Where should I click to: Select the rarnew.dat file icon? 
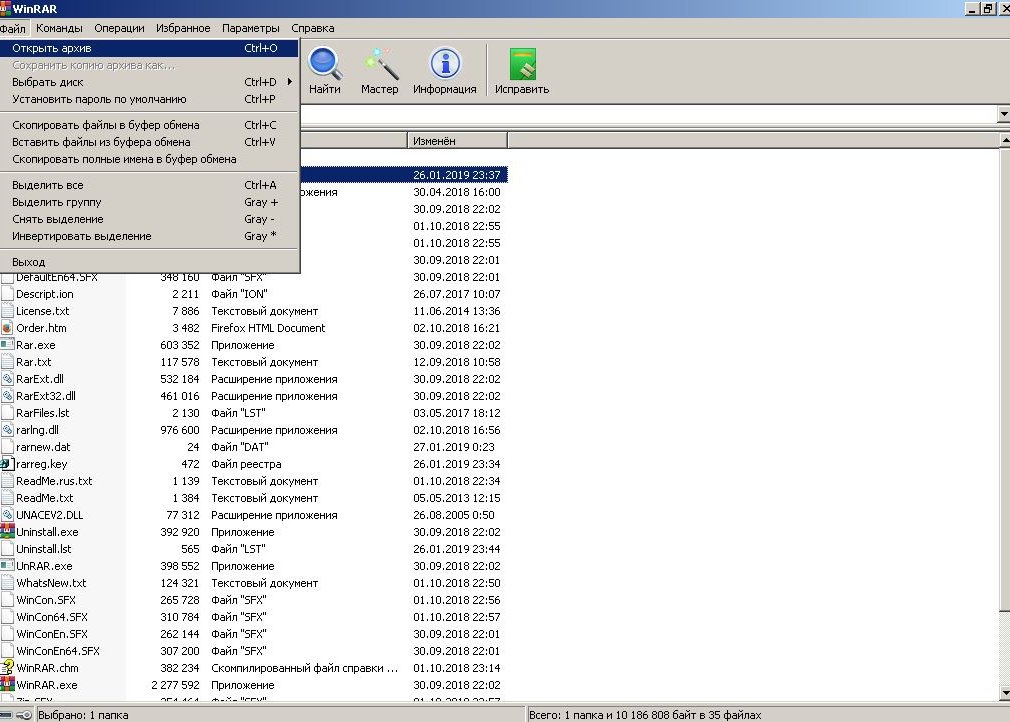(x=7, y=447)
